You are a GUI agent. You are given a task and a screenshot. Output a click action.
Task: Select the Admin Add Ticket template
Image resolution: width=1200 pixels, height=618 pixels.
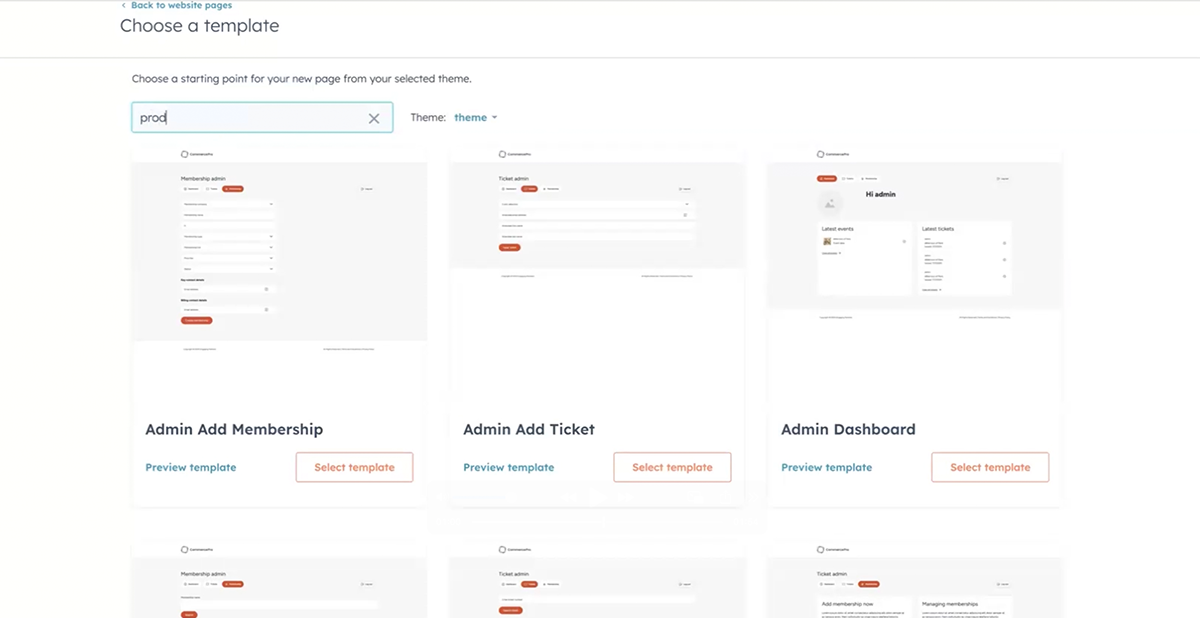click(x=672, y=467)
